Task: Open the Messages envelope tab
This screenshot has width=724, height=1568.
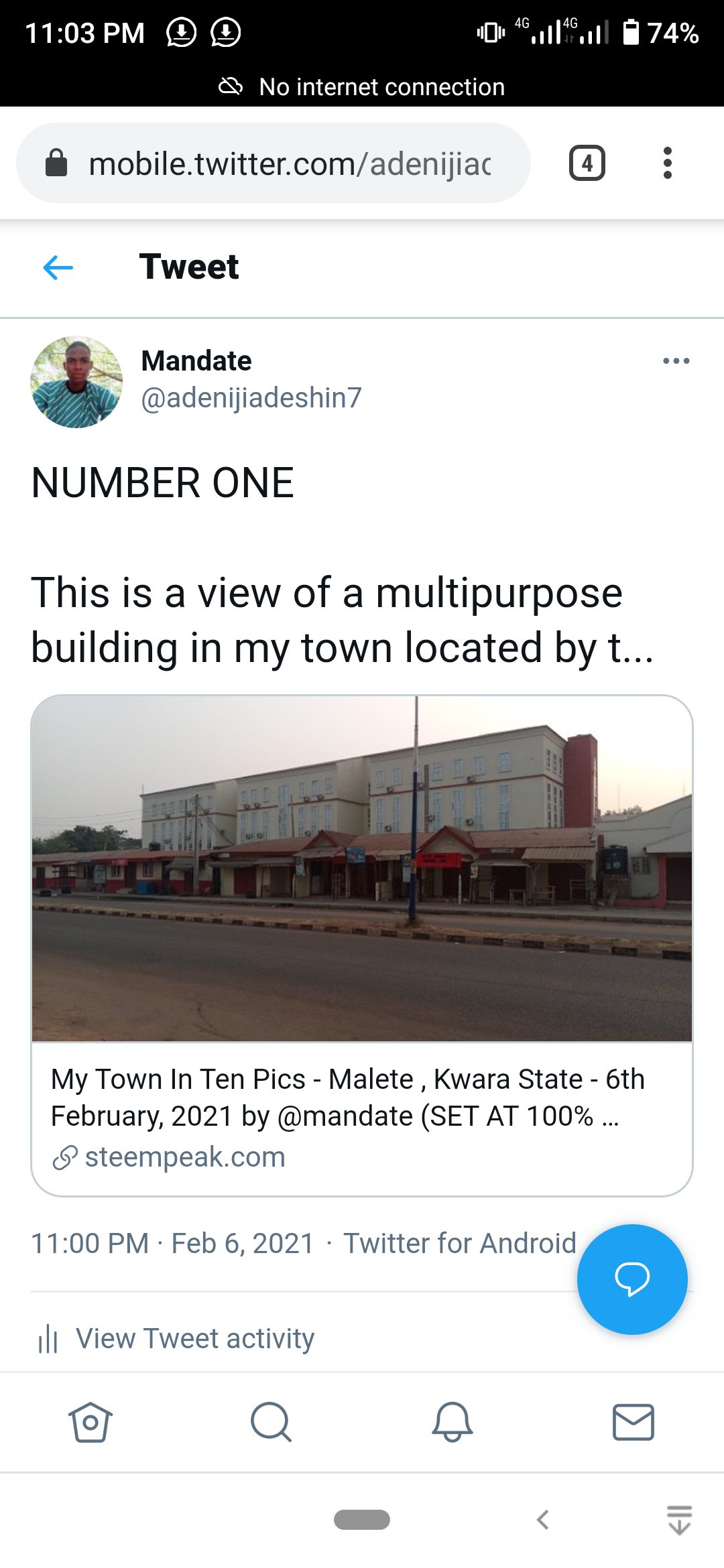Action: pos(633,1422)
